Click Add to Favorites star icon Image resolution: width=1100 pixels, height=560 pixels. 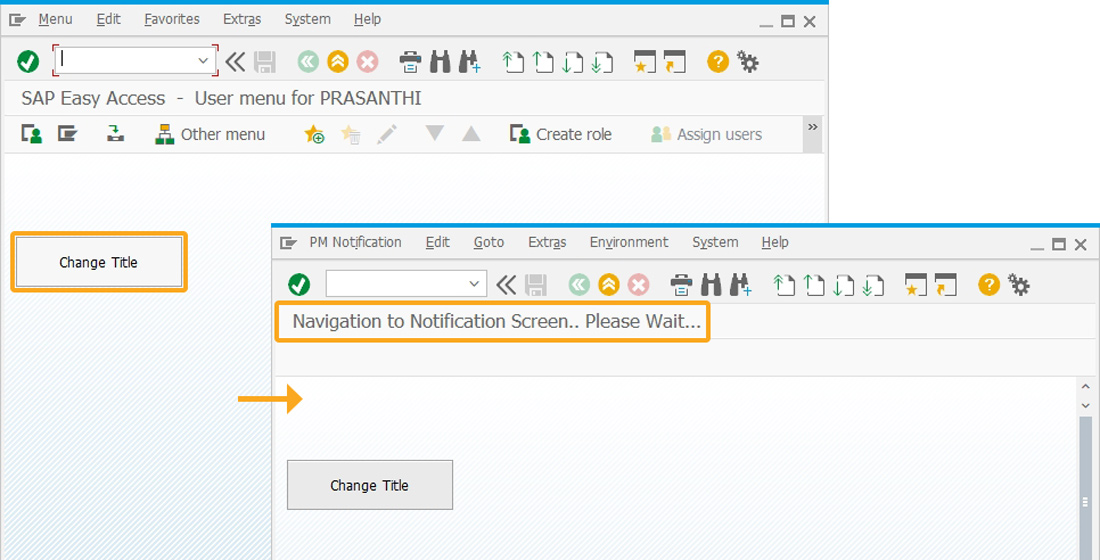(314, 134)
